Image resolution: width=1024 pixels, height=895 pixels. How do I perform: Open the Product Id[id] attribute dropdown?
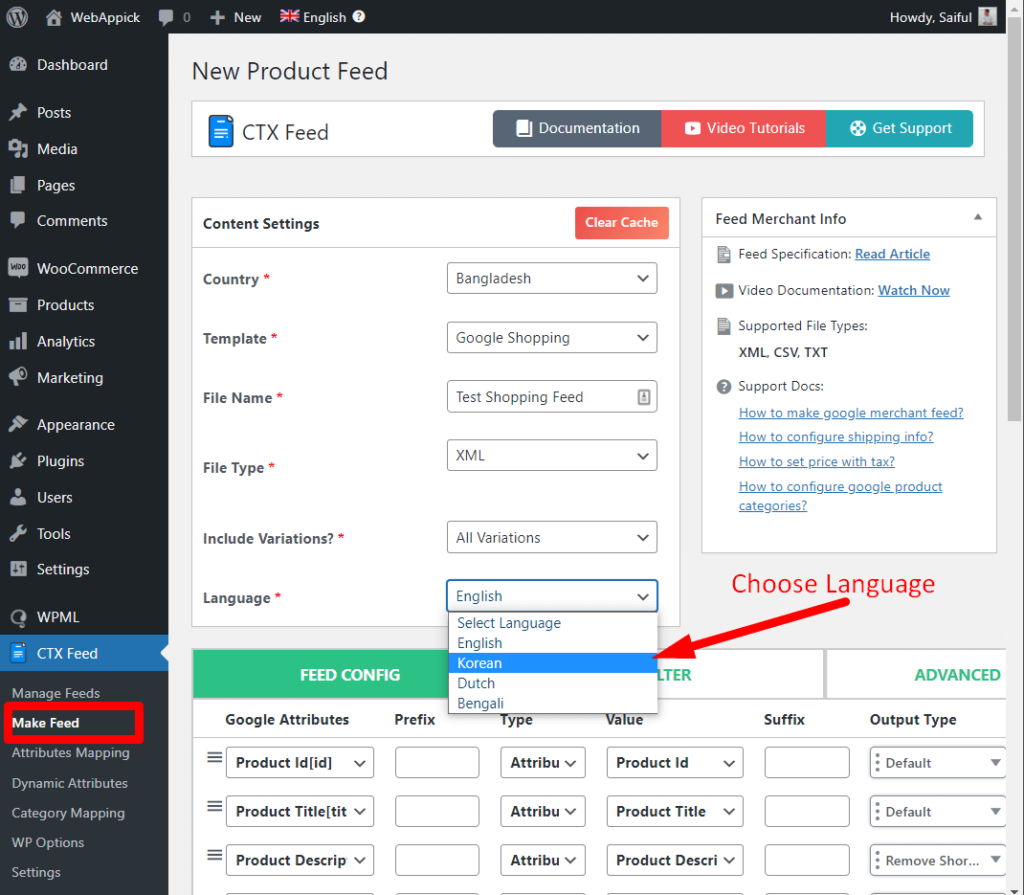pos(300,763)
